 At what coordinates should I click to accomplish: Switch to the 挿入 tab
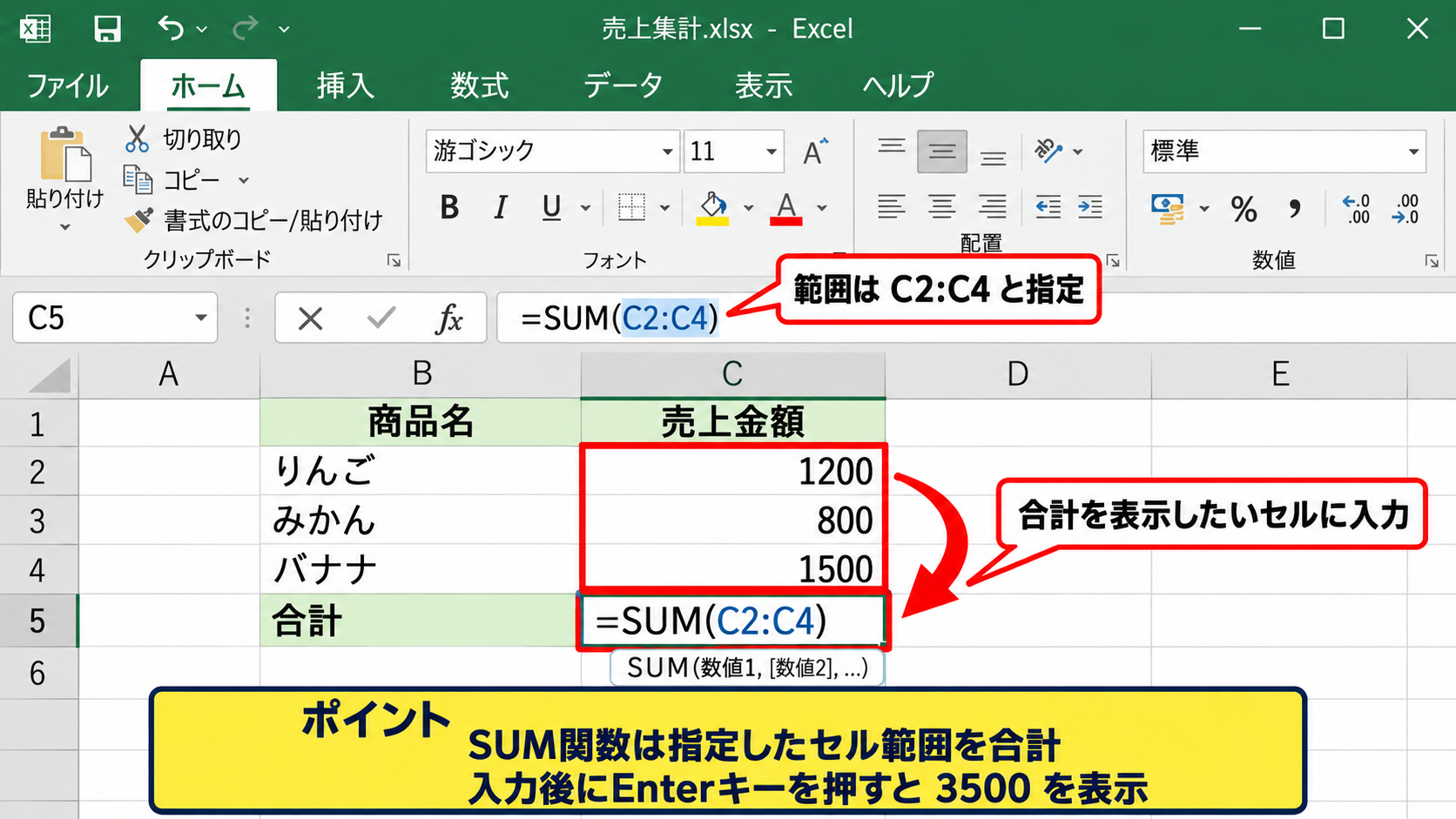(x=345, y=85)
